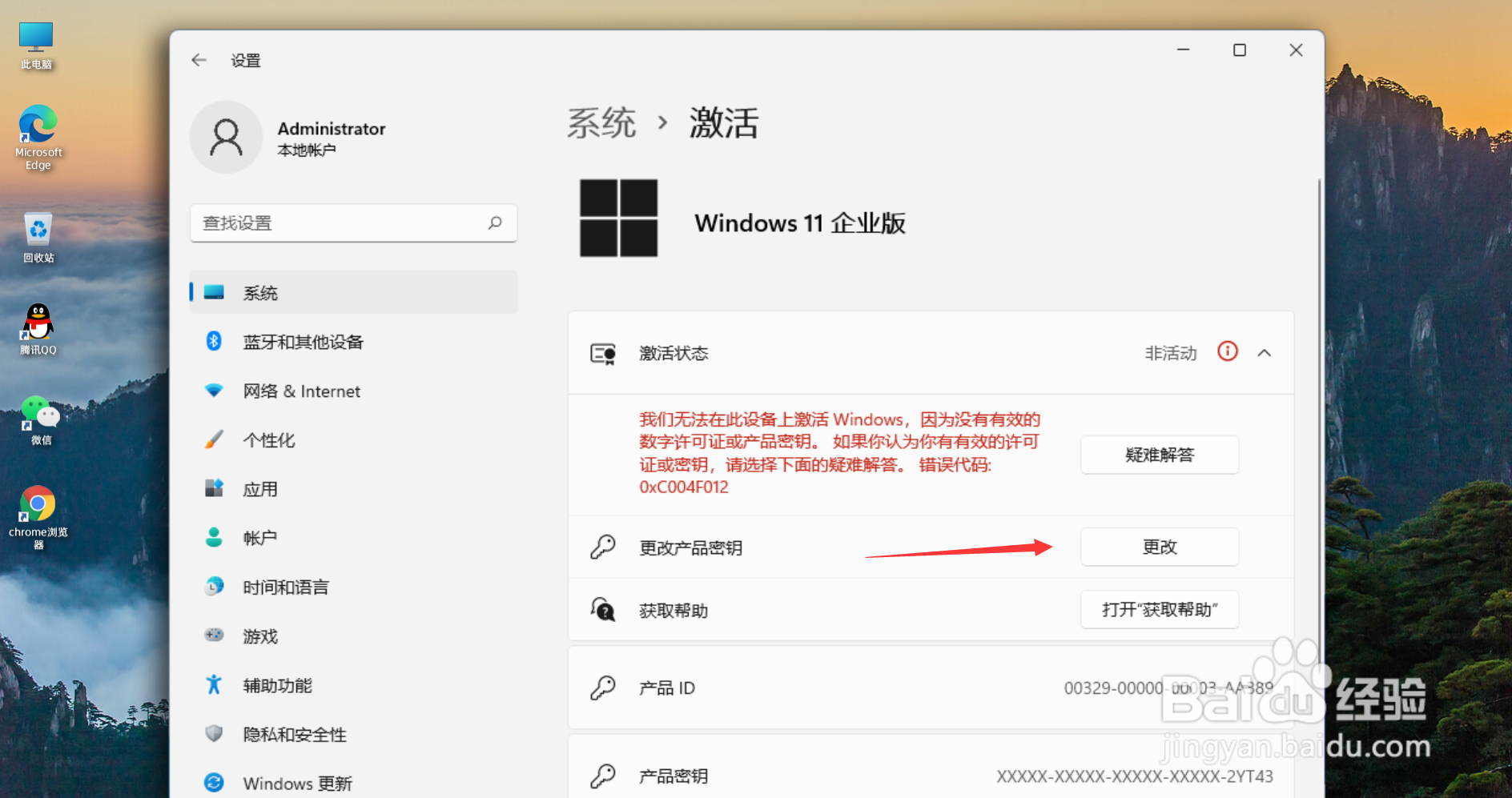The height and width of the screenshot is (798, 1512).
Task: Click the key icon beside 产品密钥
Action: point(603,776)
